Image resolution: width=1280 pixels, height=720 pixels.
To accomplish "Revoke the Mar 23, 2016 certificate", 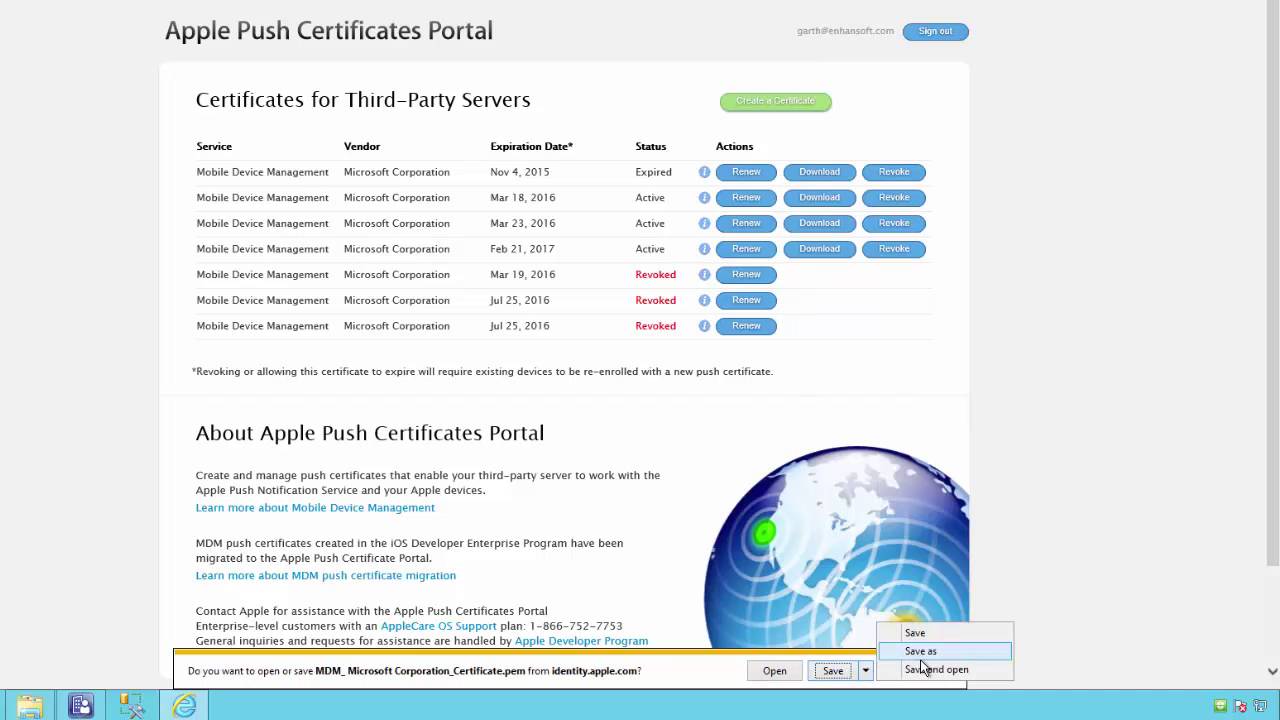I will 894,223.
